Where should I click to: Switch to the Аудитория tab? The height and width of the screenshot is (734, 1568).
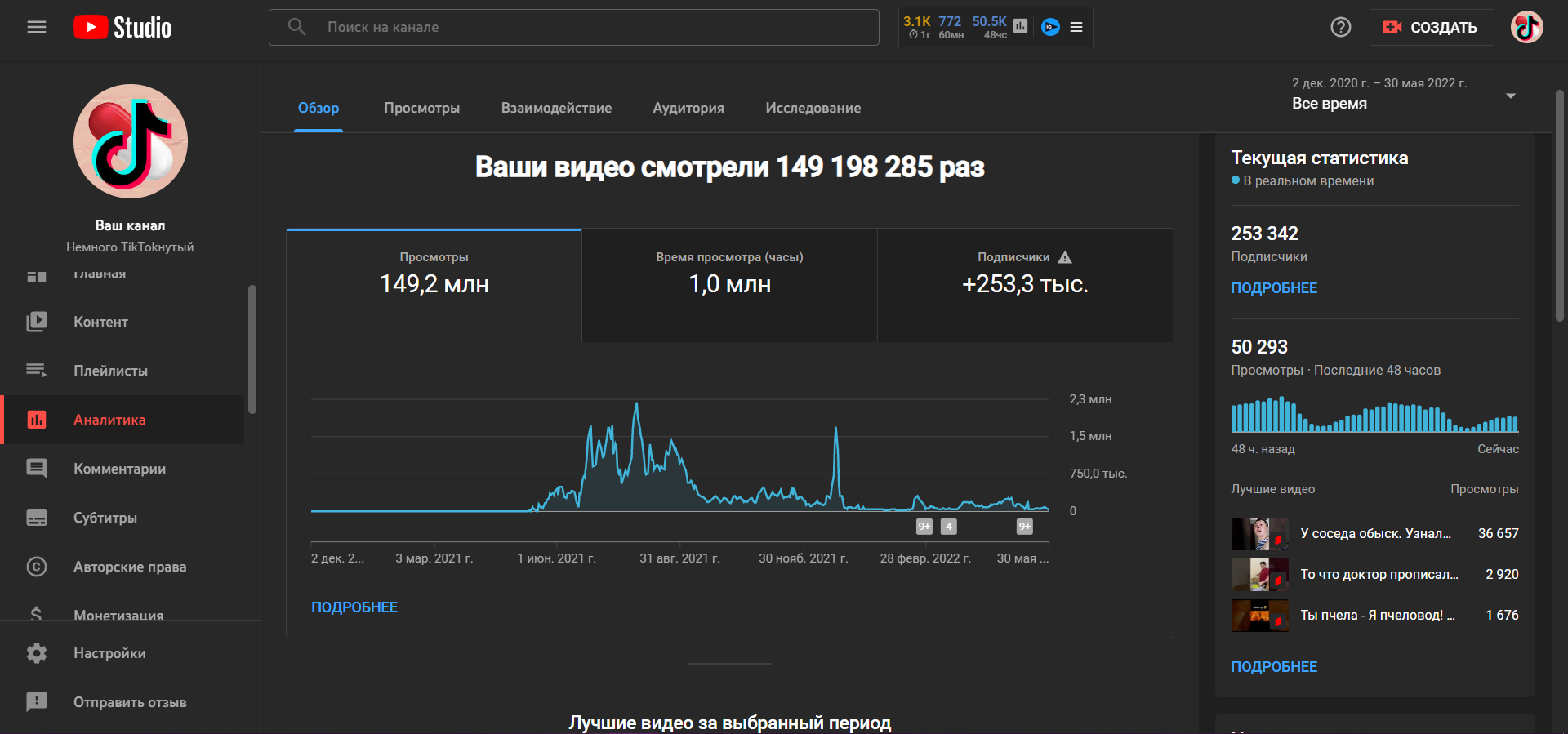[x=688, y=108]
